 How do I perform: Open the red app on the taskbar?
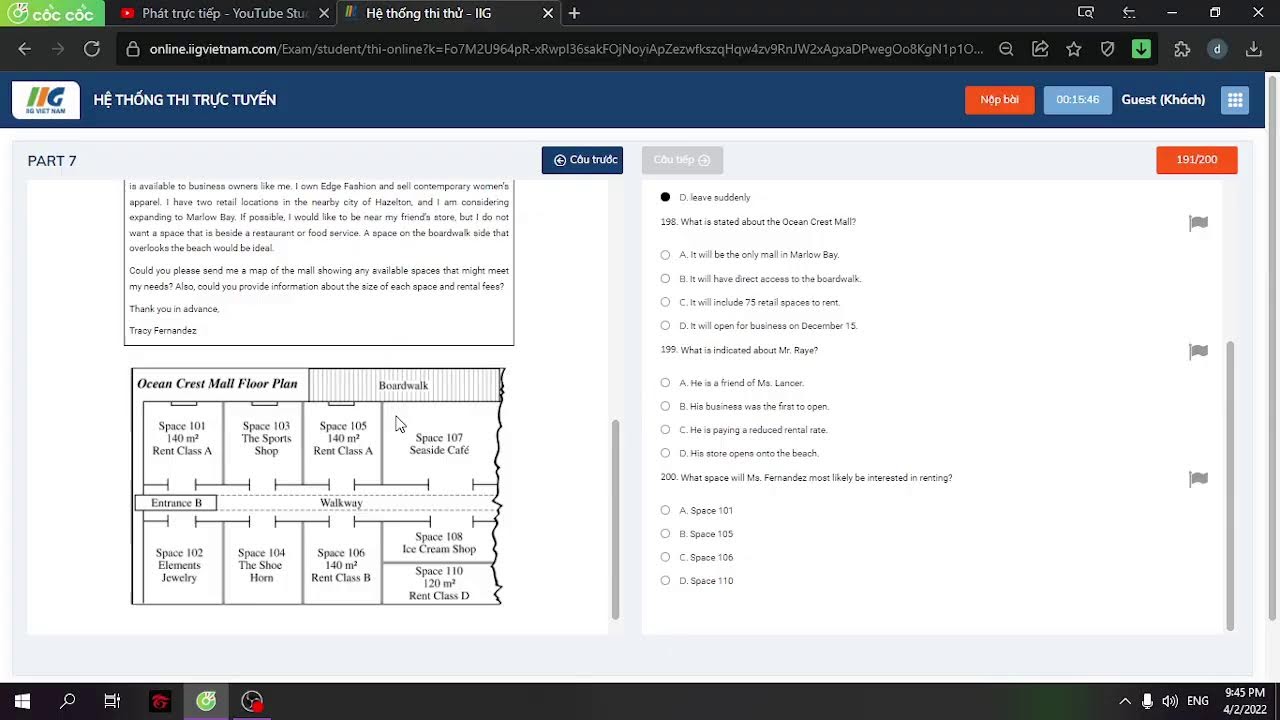click(160, 701)
